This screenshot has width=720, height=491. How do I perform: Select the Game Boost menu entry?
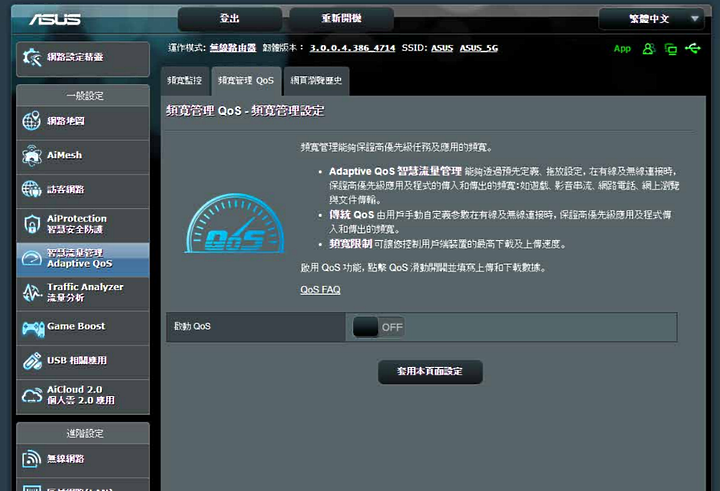click(83, 327)
